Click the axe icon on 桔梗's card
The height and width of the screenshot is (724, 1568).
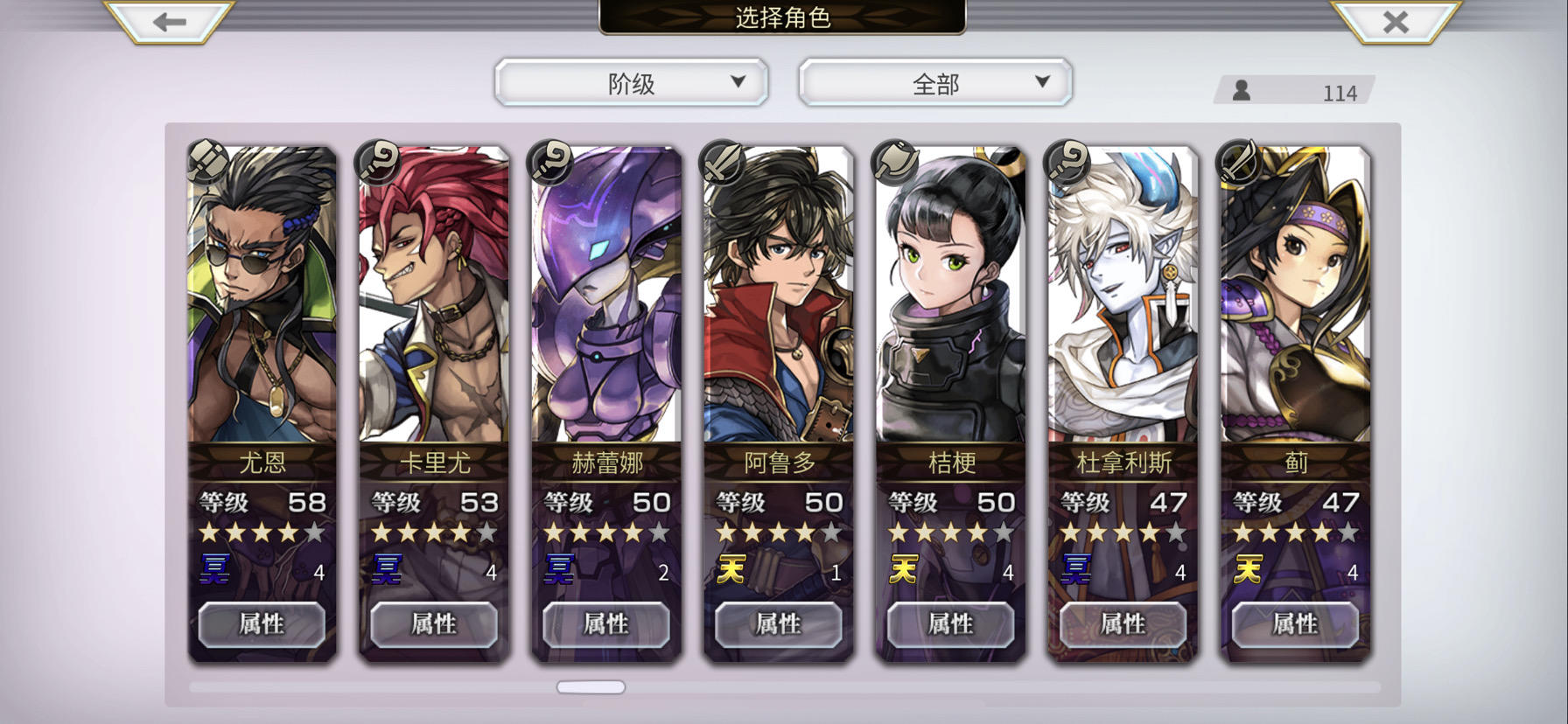tap(895, 162)
